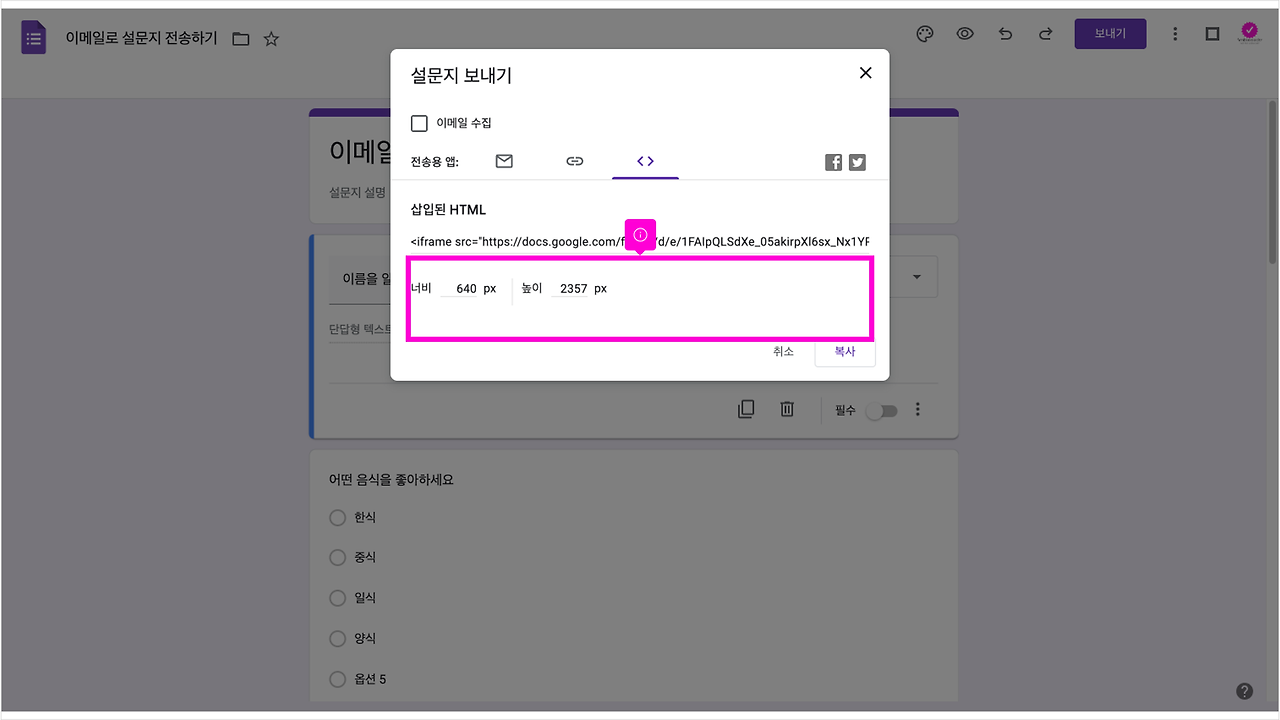Toggle the 필수 required switch
The height and width of the screenshot is (720, 1280).
point(881,410)
